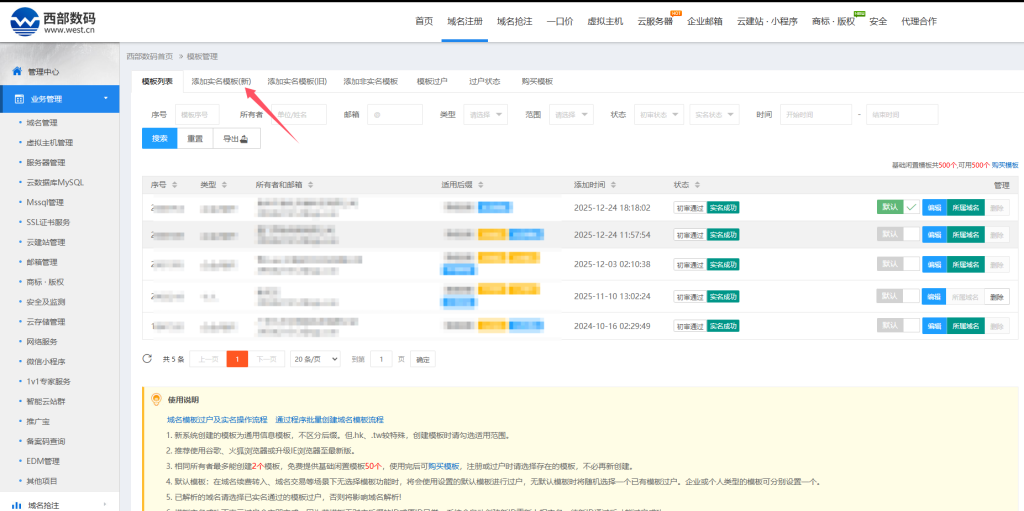Click 购买模板 link above the table
Image resolution: width=1024 pixels, height=511 pixels.
click(1005, 165)
